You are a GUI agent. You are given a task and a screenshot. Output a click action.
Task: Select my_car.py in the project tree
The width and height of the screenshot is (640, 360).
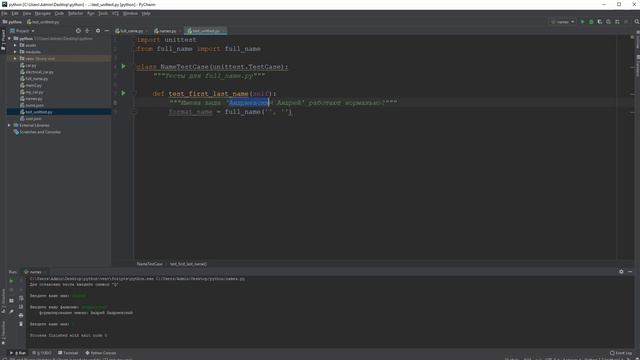pos(32,92)
